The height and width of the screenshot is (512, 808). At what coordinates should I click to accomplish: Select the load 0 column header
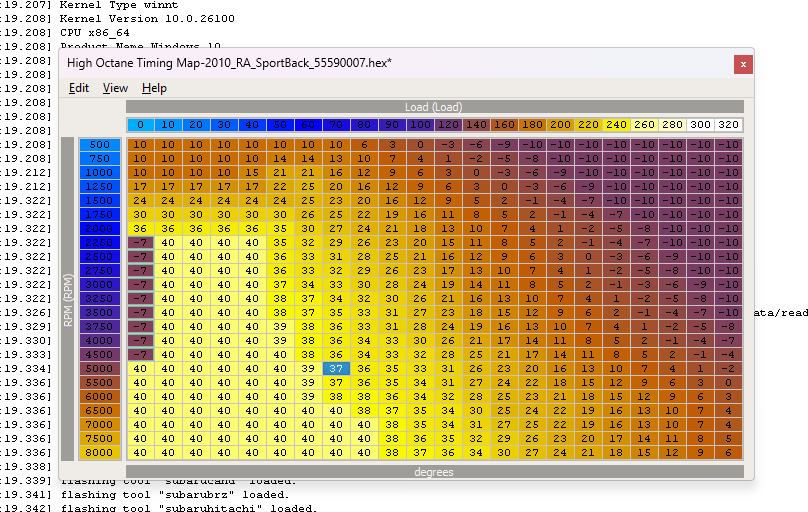pos(140,125)
